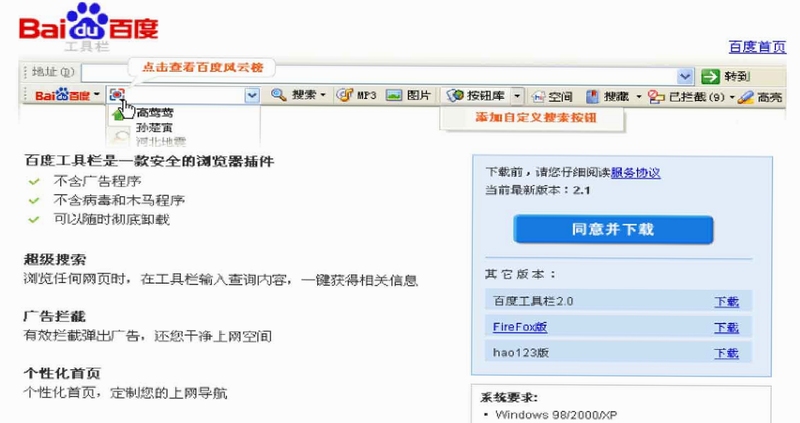The height and width of the screenshot is (423, 800).
Task: Select the 河北地震 suggestion
Action: (161, 141)
